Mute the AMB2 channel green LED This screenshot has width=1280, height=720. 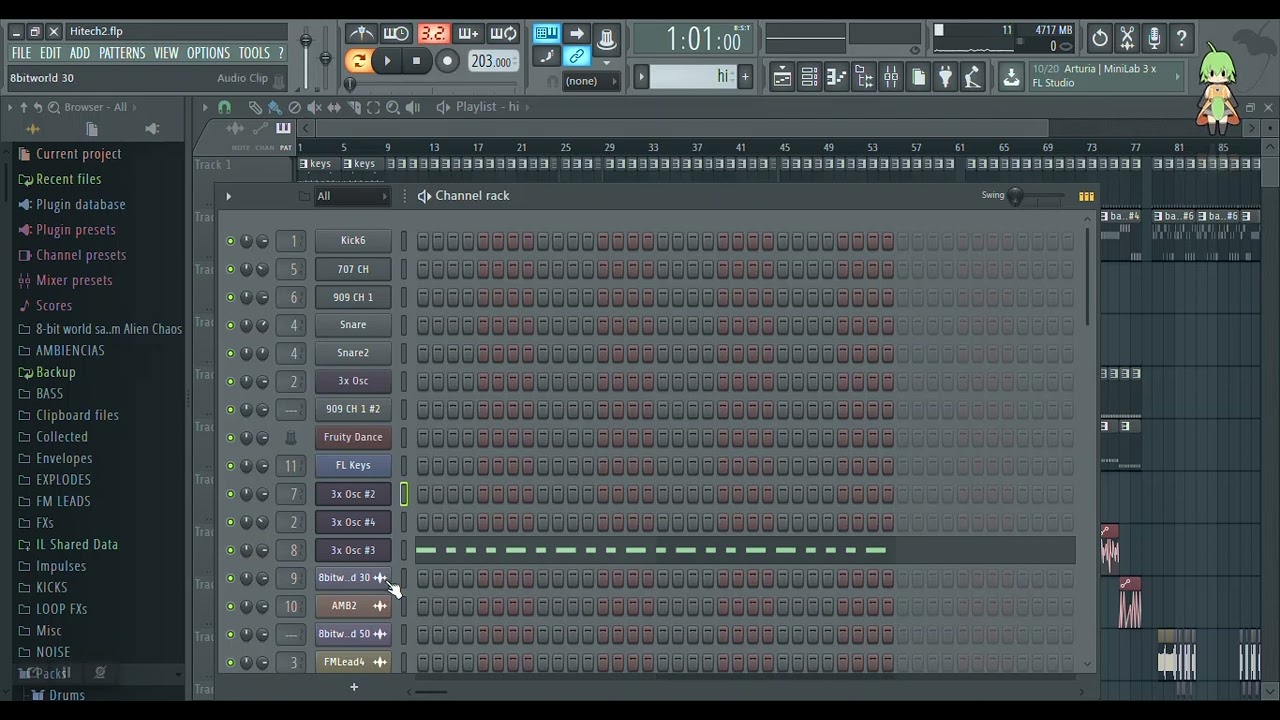[230, 606]
